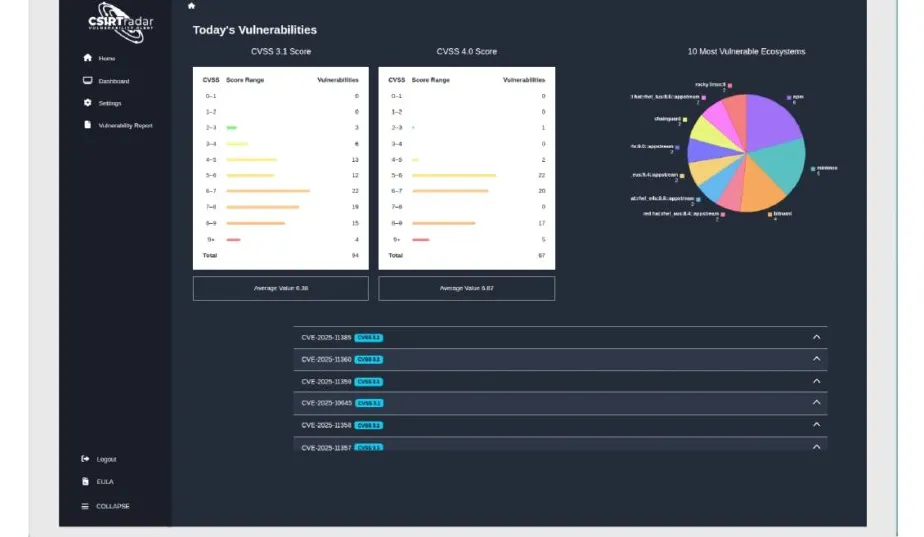Screen dimensions: 924x537
Task: Select the minimos legend swatch
Action: [813, 169]
